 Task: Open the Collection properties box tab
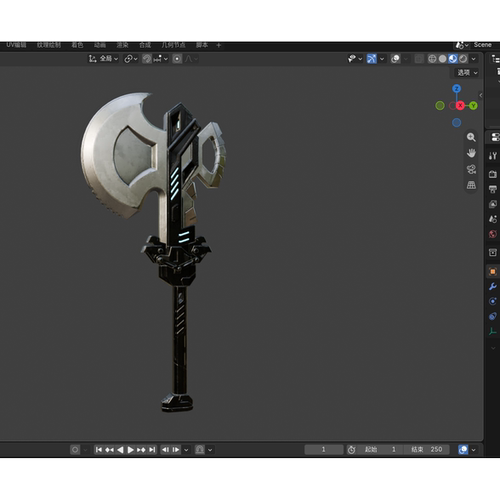click(x=493, y=252)
